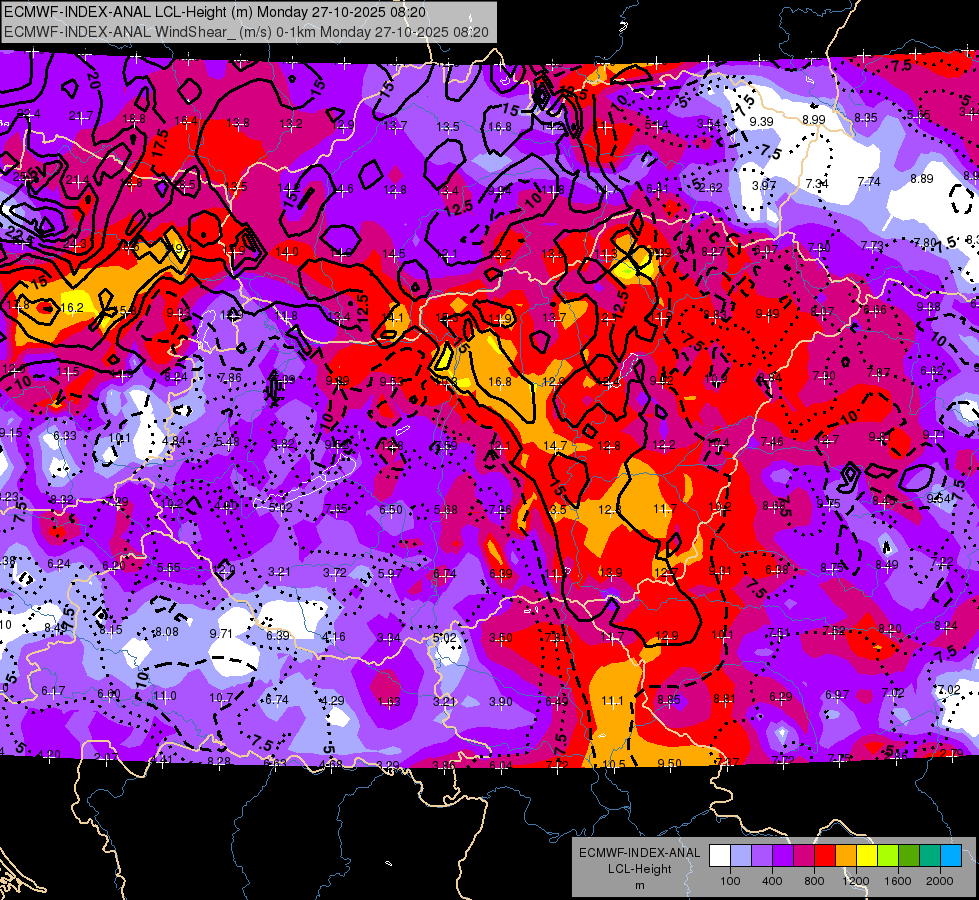Screen dimensions: 979x900
Task: Click the grid value 9.50
Action: pyautogui.click(x=670, y=763)
